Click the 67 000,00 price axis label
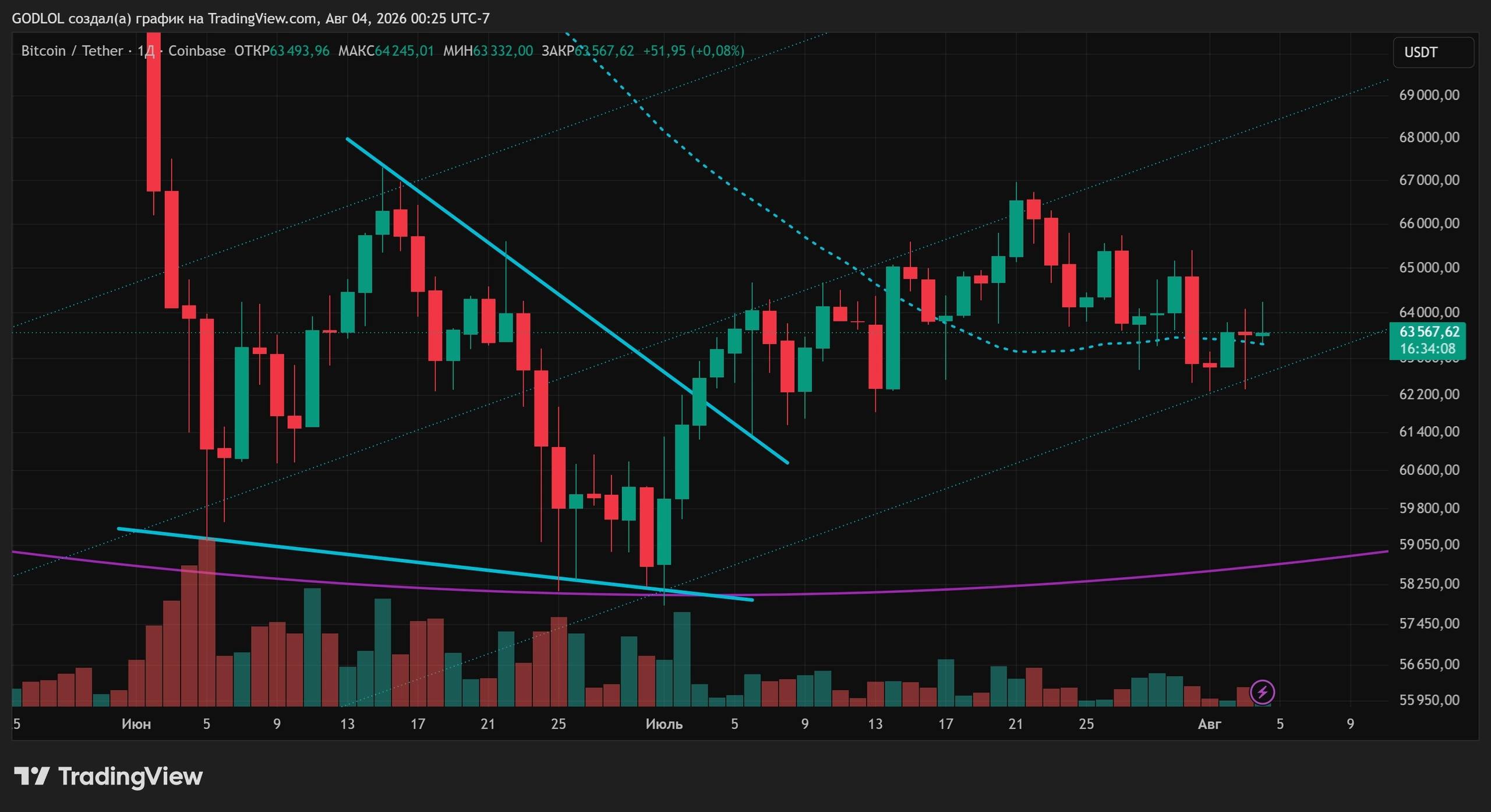The width and height of the screenshot is (1491, 812). pos(1429,180)
